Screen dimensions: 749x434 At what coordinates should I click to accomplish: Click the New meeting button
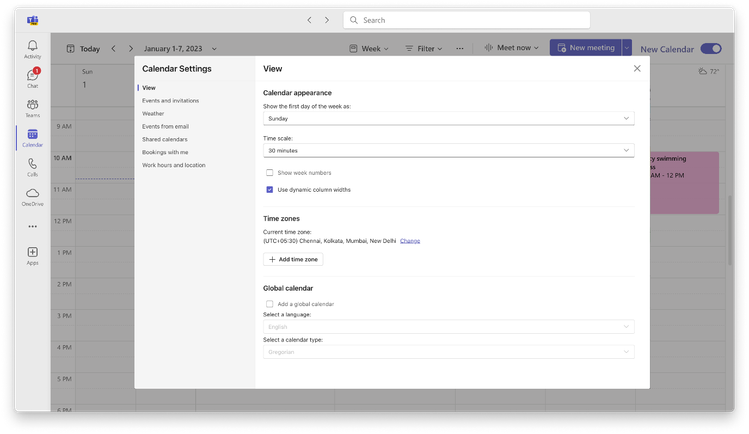[x=586, y=48]
